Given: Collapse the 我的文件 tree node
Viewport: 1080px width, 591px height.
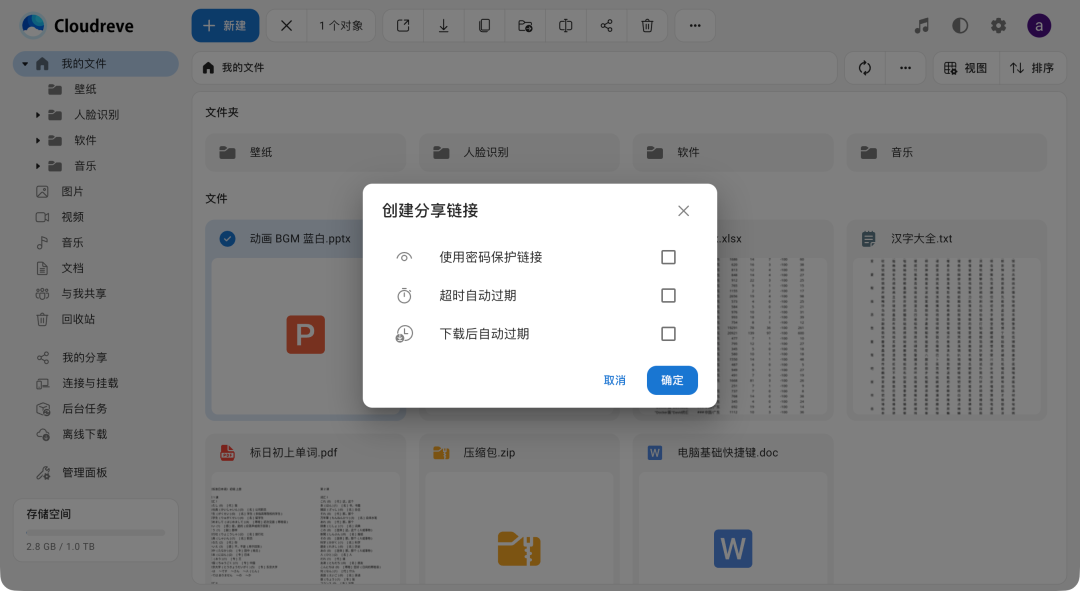Looking at the screenshot, I should click(x=25, y=63).
